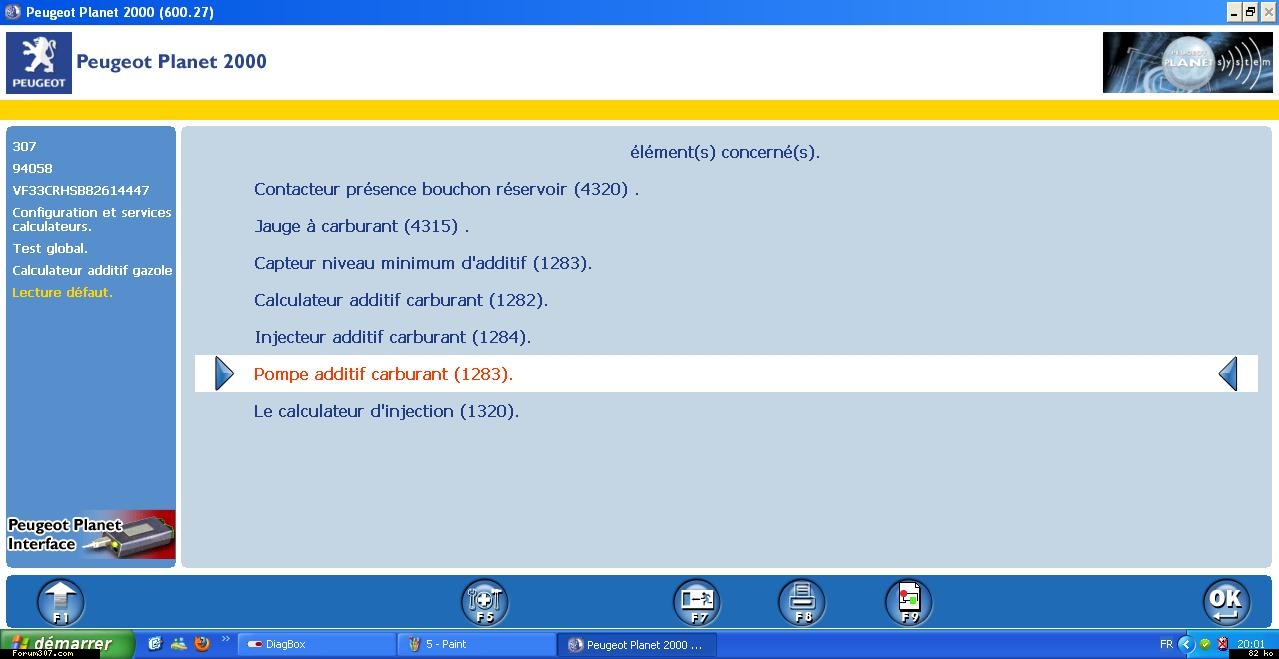
Task: Switch to 5 - Paint taskbar window
Action: click(476, 645)
